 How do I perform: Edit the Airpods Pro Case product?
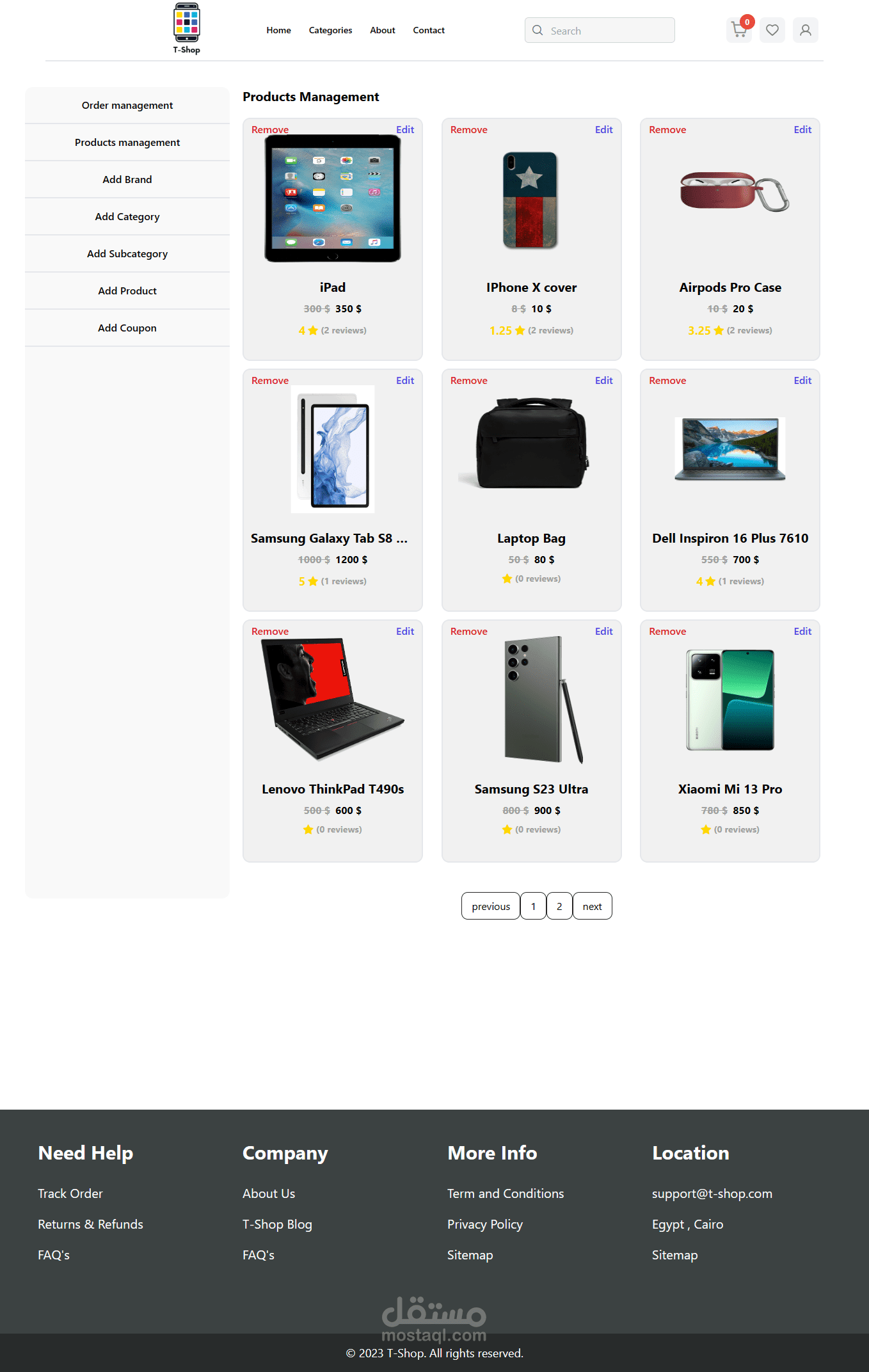[802, 130]
